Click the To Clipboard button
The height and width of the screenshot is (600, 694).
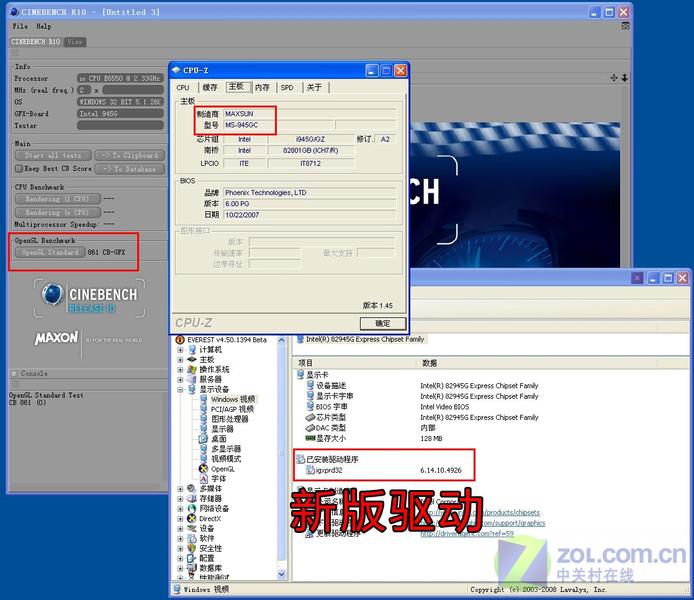point(129,155)
